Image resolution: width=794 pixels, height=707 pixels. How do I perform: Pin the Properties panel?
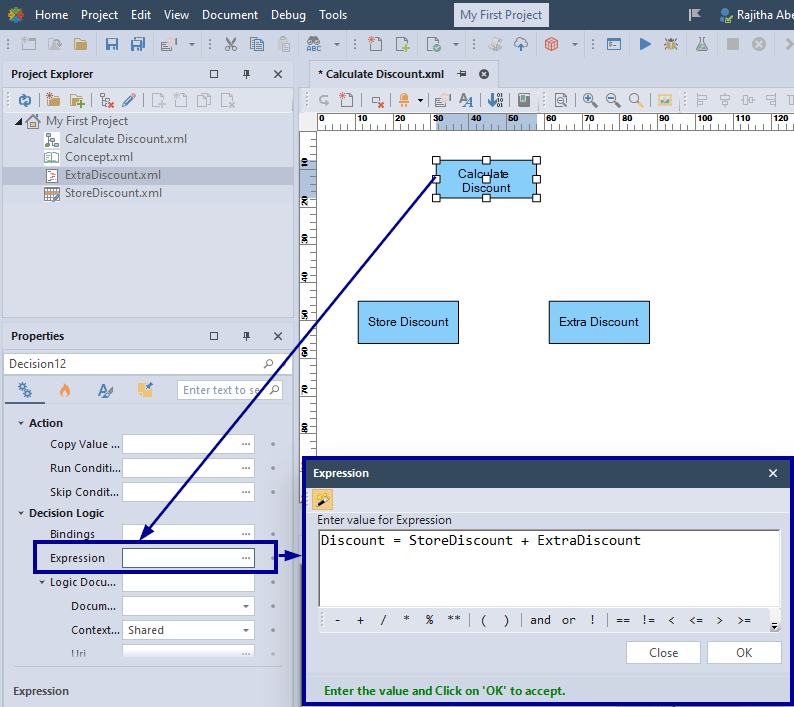pyautogui.click(x=246, y=336)
